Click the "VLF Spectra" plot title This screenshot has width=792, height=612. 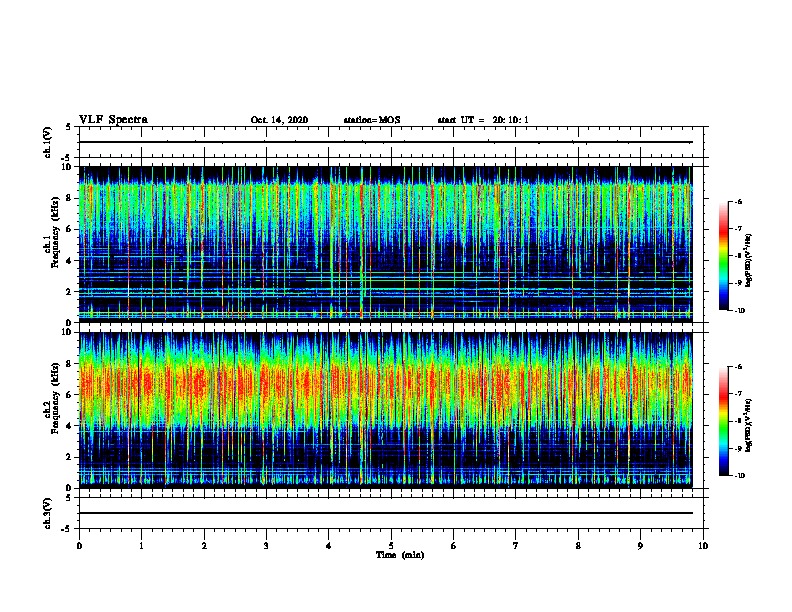tap(113, 119)
